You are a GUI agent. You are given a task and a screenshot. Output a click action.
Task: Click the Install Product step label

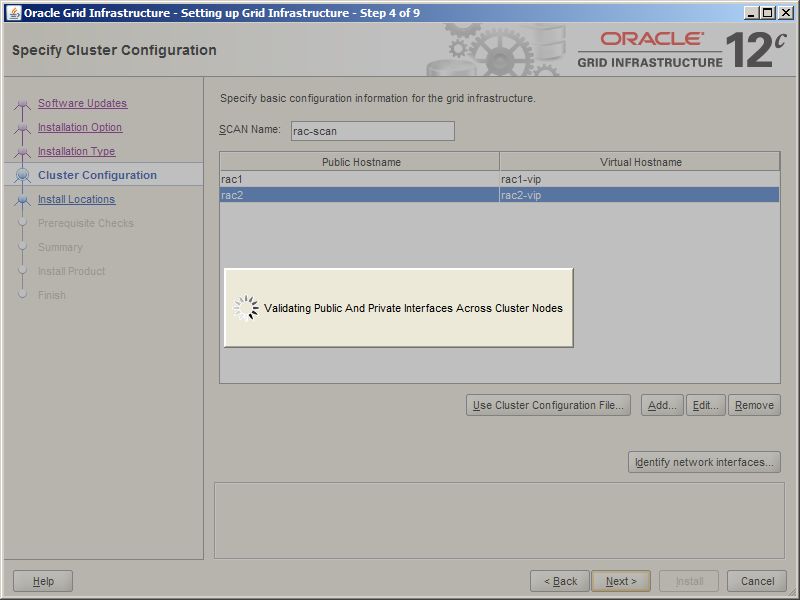click(x=71, y=271)
